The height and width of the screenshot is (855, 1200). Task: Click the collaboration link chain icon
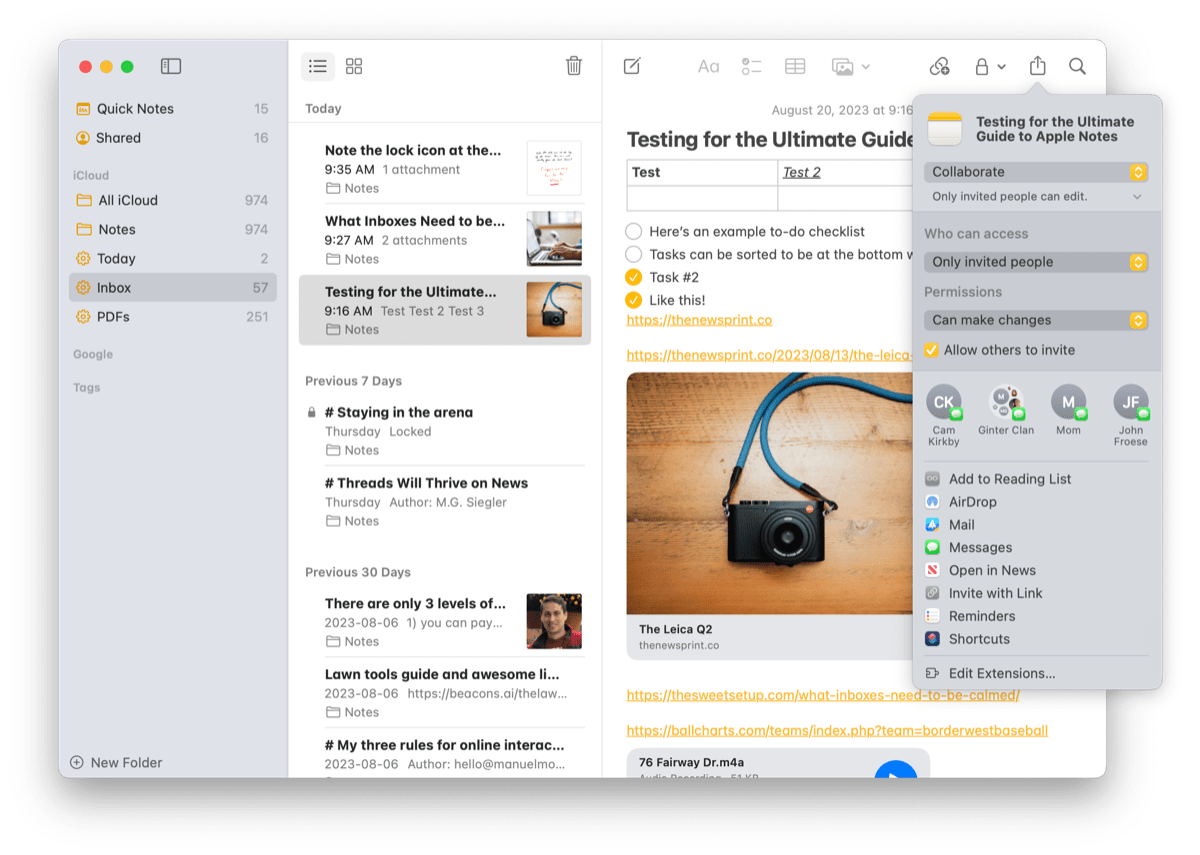click(x=939, y=66)
